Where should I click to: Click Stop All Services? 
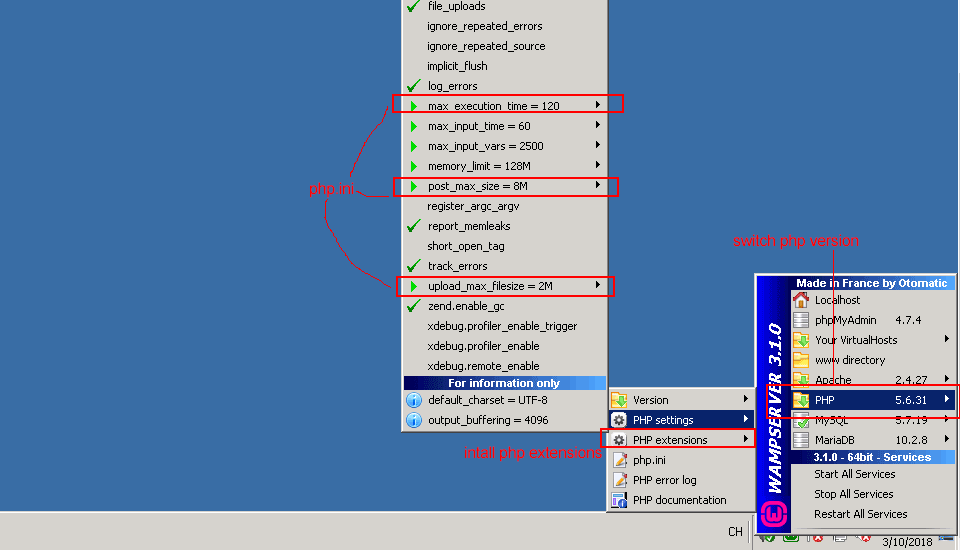point(872,494)
